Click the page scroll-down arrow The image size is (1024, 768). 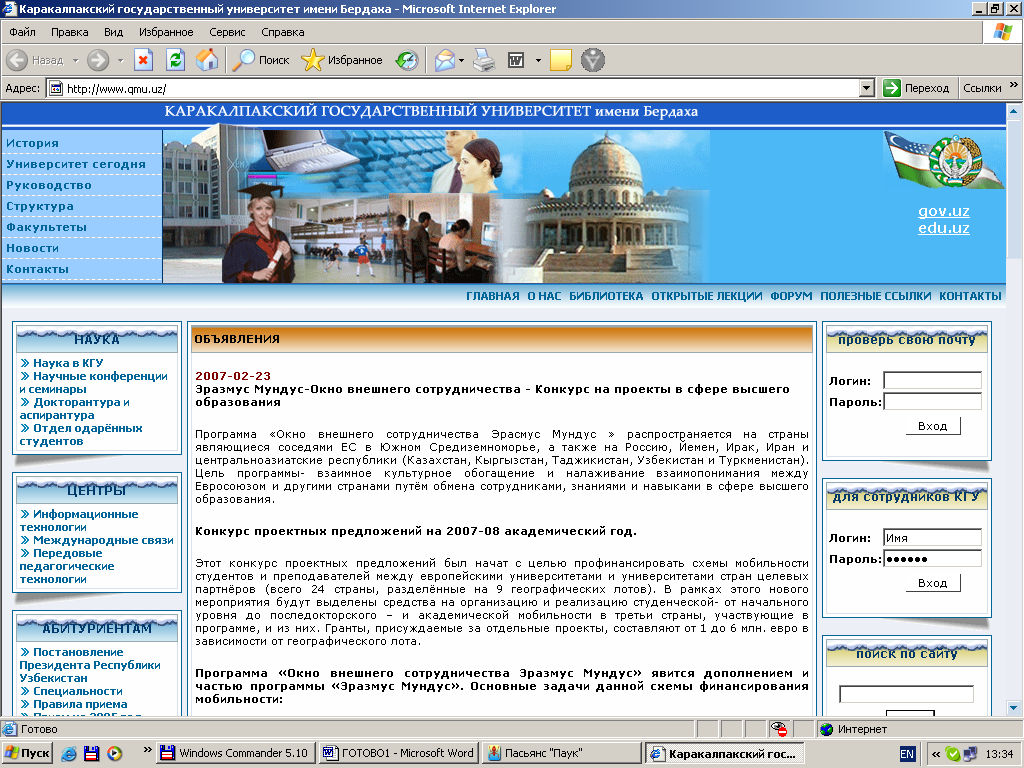click(1014, 707)
